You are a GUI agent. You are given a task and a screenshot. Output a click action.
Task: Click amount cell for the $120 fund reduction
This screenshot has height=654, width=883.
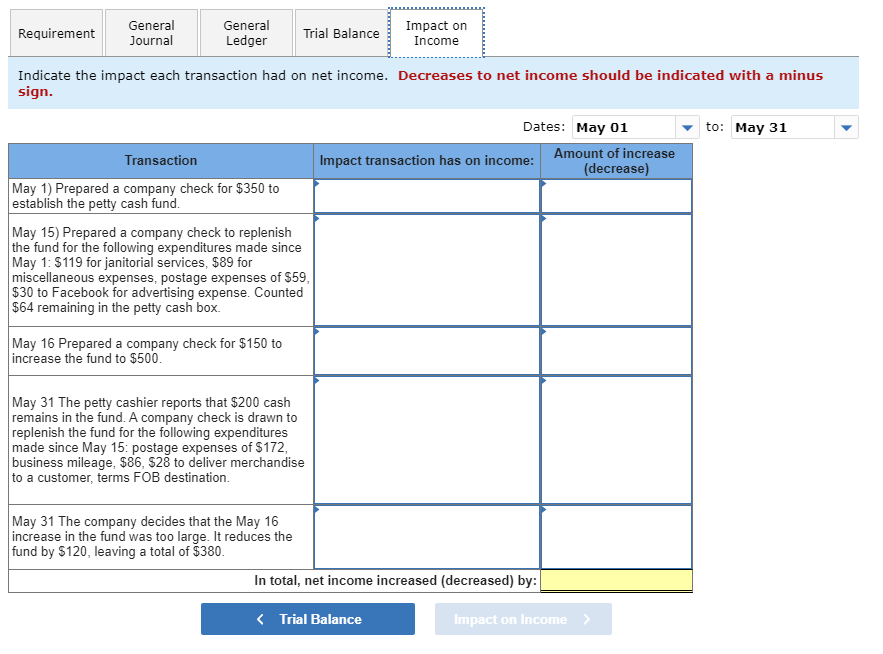616,537
